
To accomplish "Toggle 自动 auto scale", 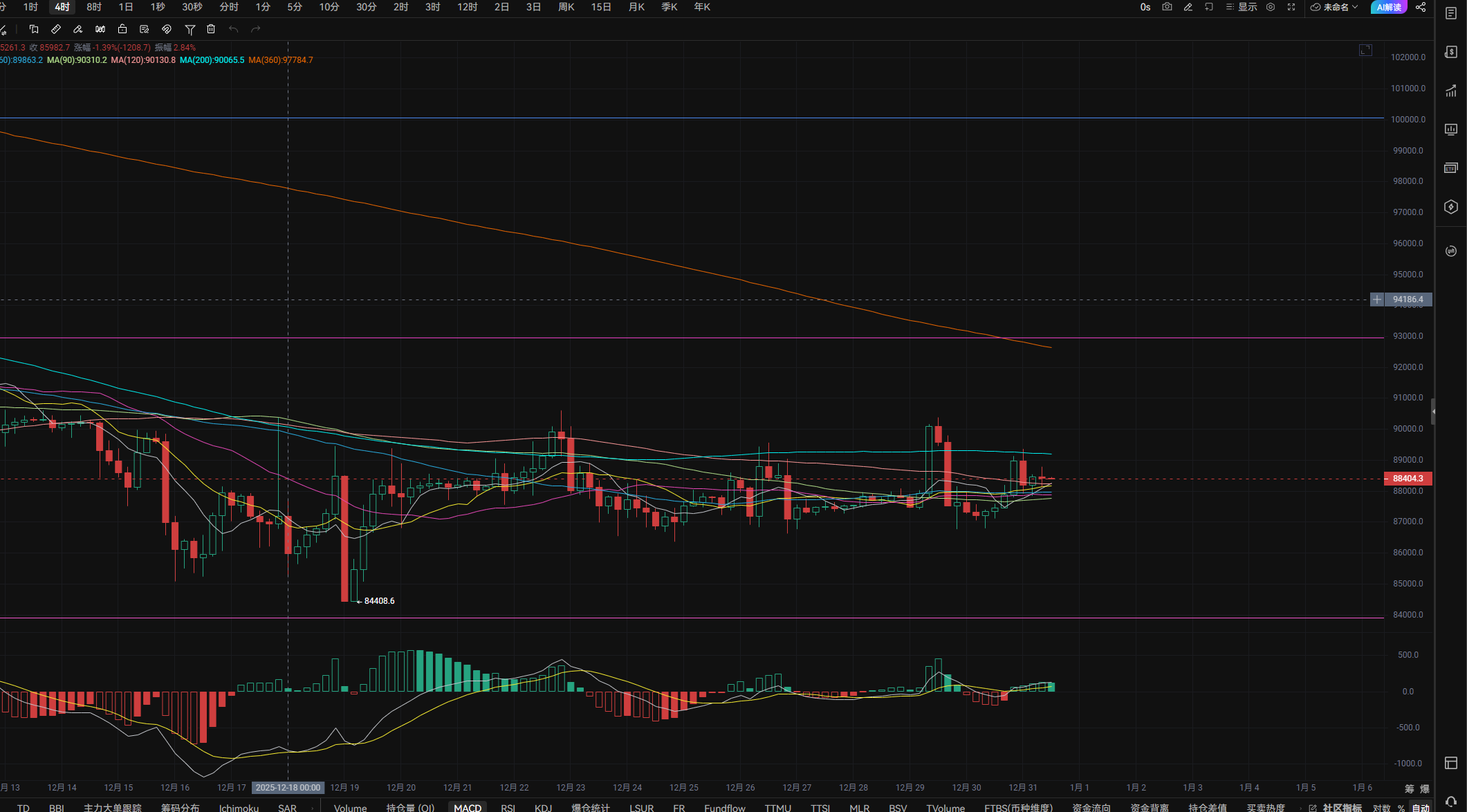I will (1421, 807).
